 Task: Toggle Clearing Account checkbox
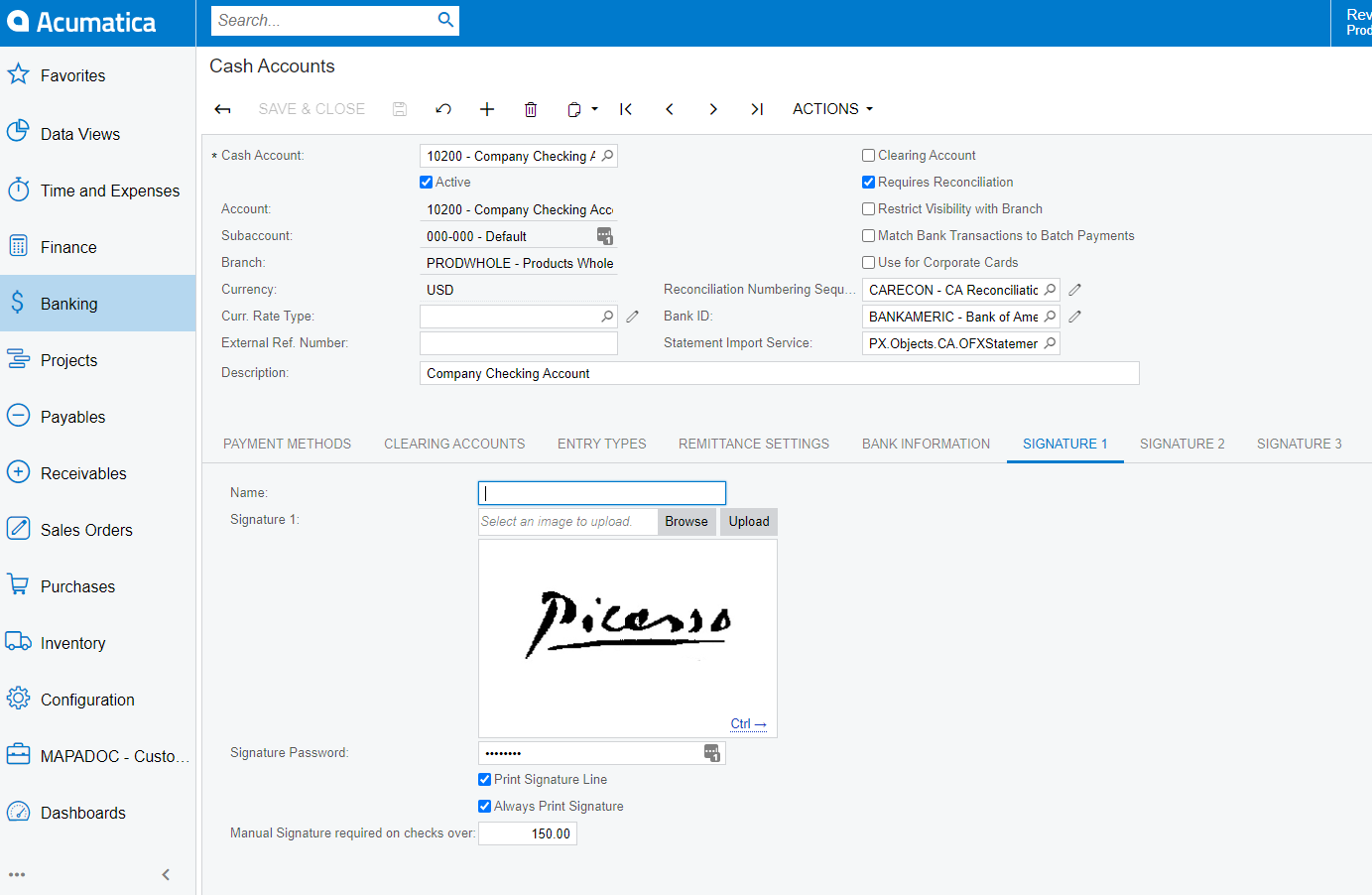point(869,156)
